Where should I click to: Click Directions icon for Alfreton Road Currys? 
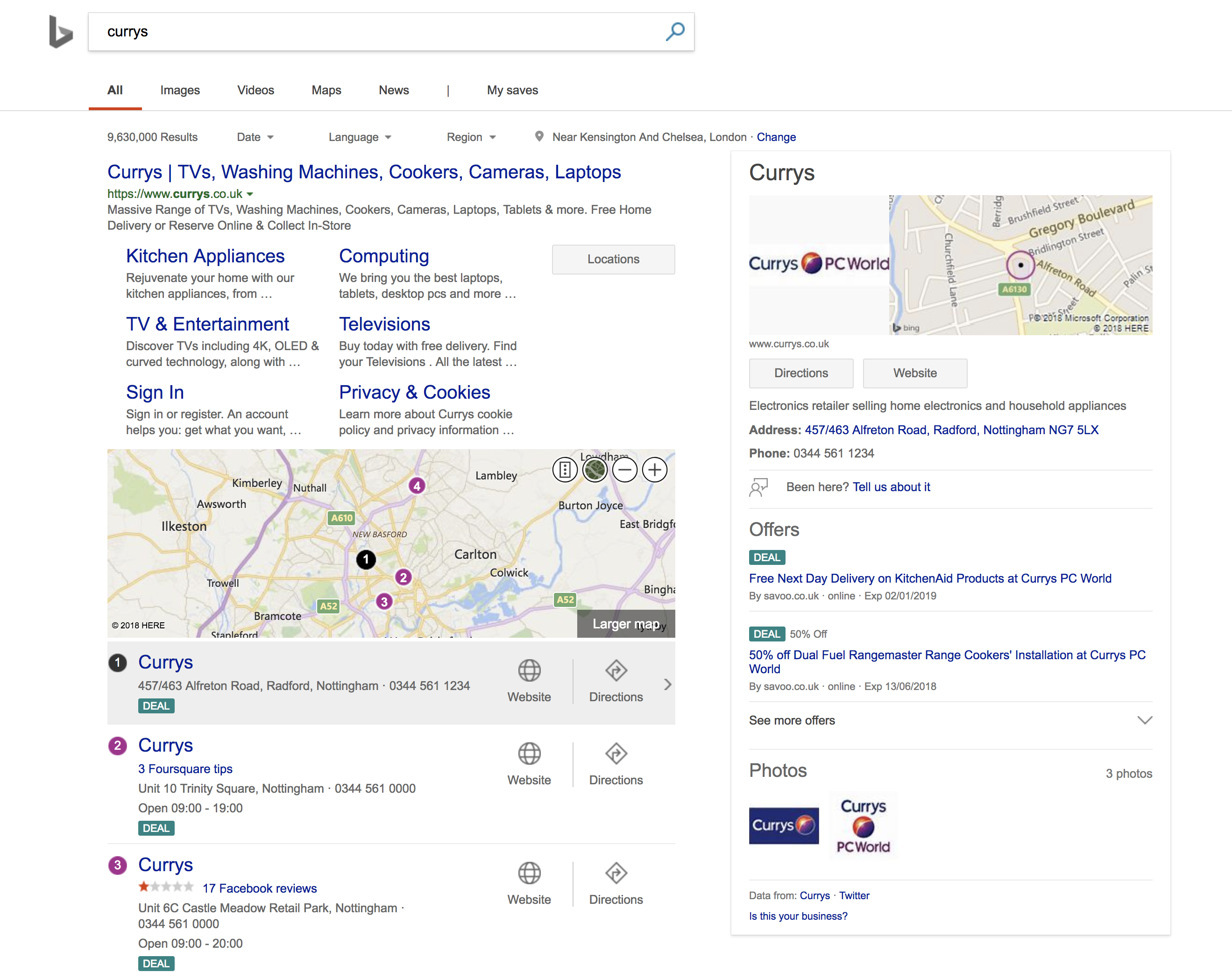[616, 671]
